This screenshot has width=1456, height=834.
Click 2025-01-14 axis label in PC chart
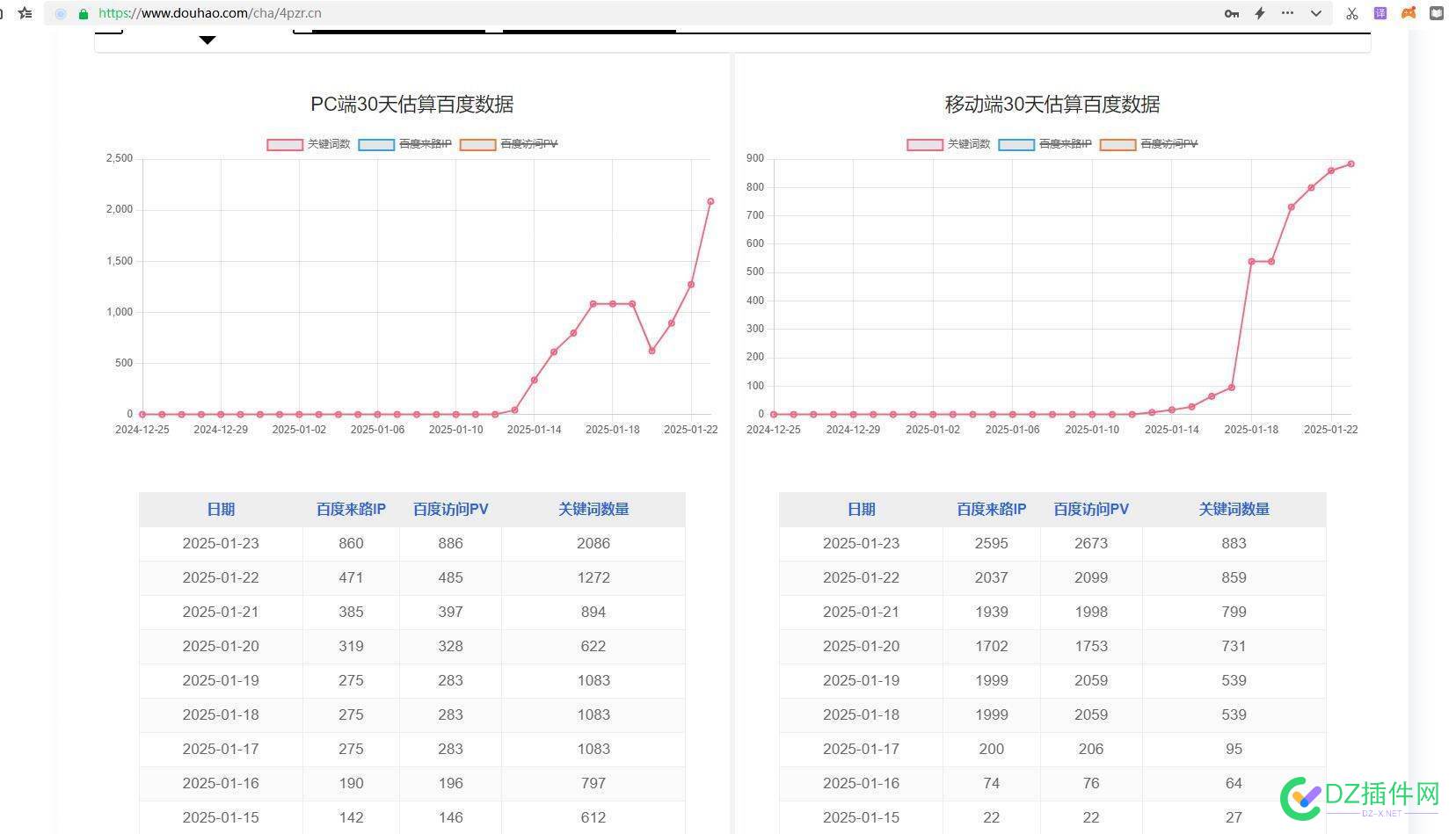tap(534, 430)
